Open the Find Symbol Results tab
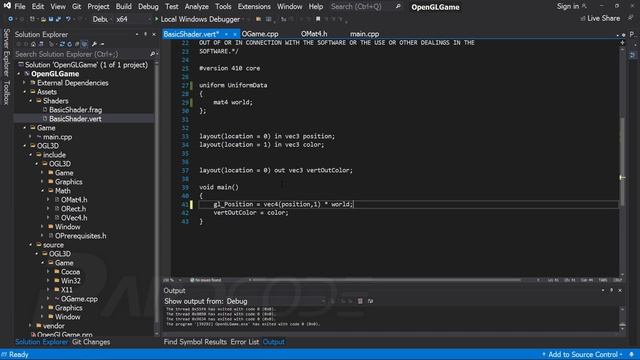Screen dimensions: 640x360 coord(195,342)
